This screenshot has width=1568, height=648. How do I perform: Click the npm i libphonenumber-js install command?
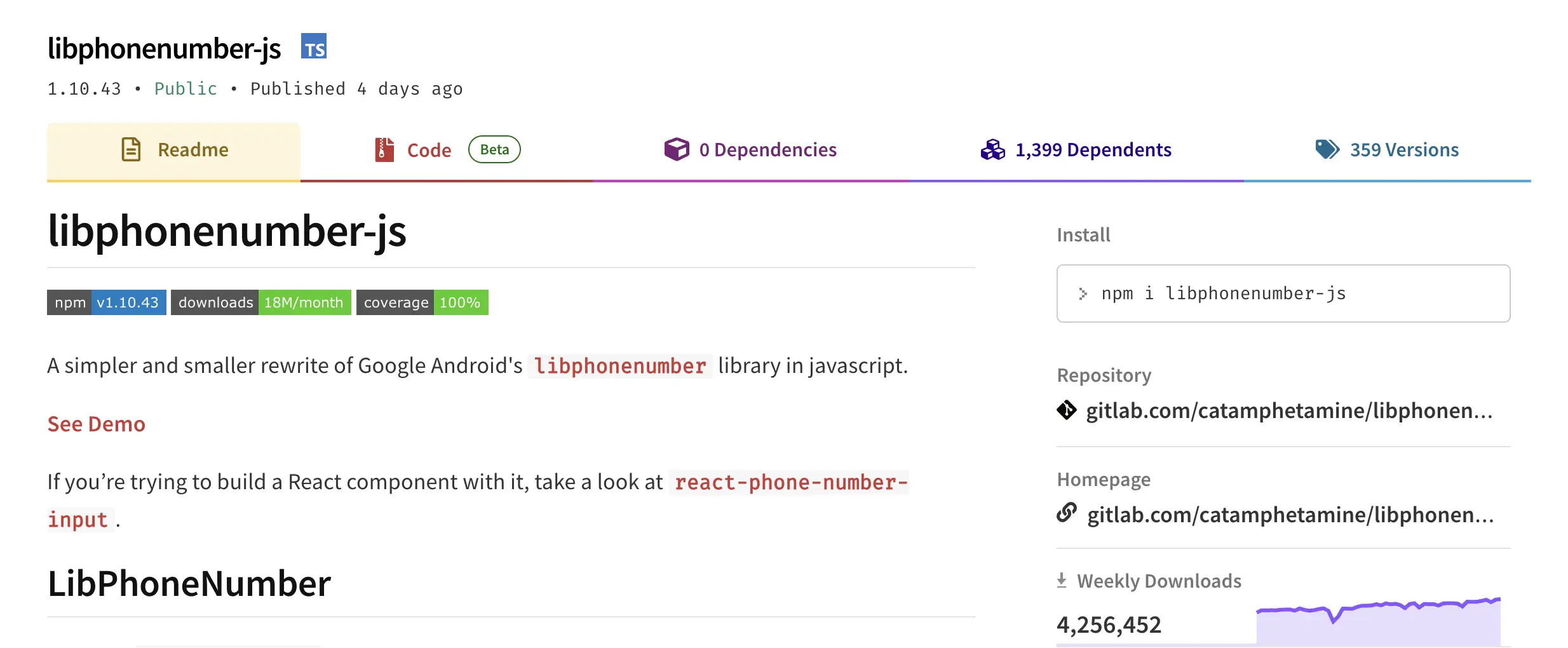[x=1223, y=294]
